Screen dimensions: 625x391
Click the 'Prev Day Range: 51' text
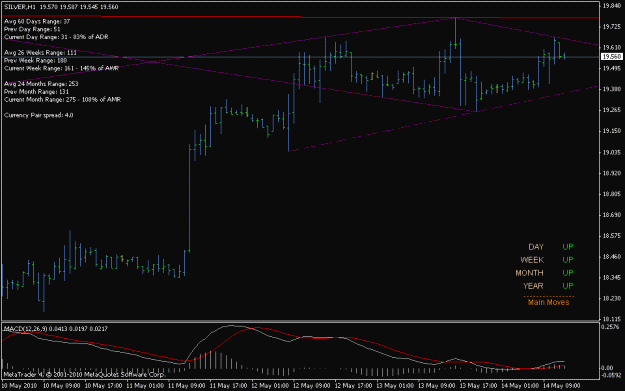(32, 29)
